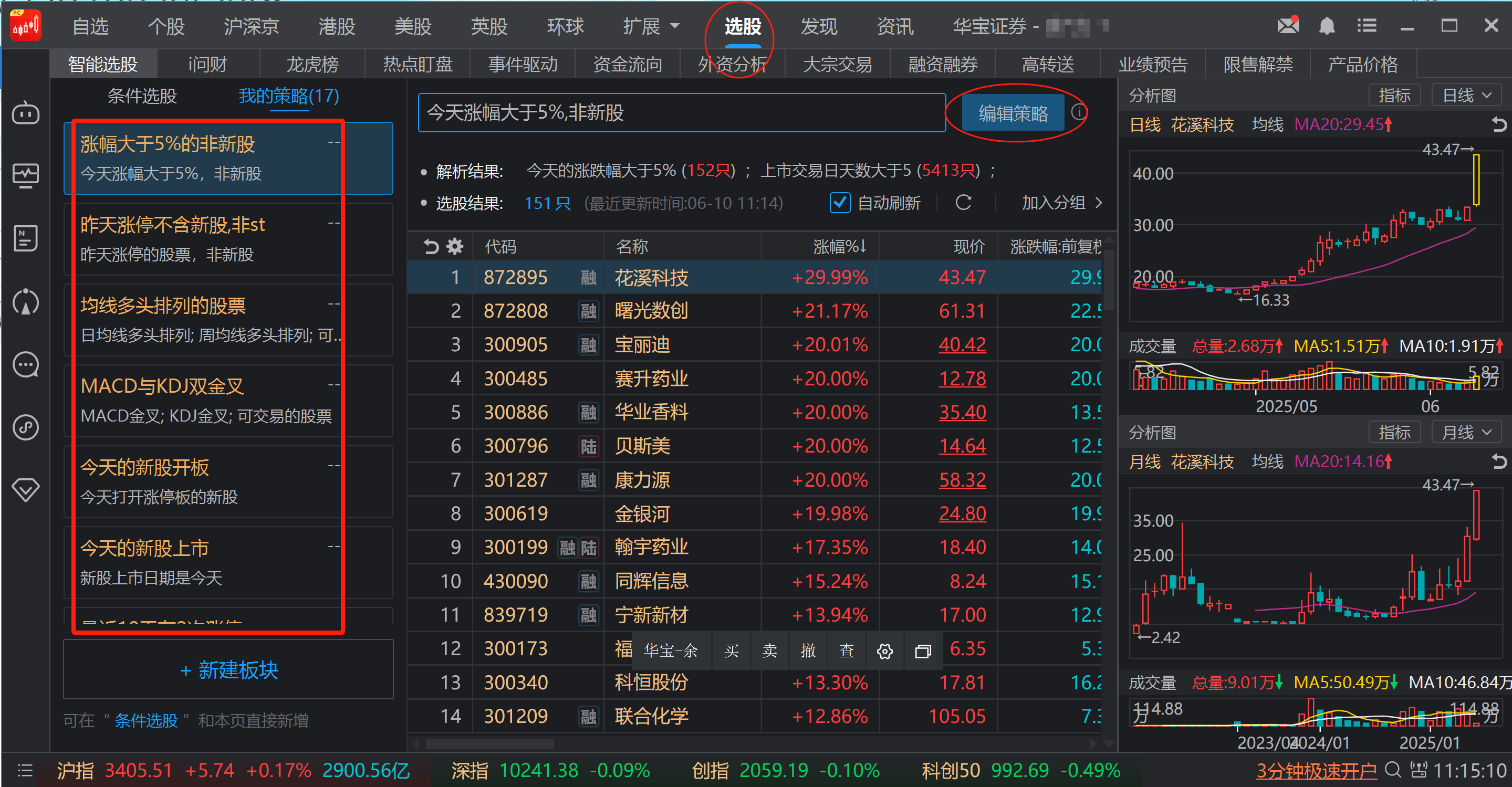Screen dimensions: 1512x787
Task: Open the market monitor icon in the left sidebar
Action: click(x=26, y=175)
